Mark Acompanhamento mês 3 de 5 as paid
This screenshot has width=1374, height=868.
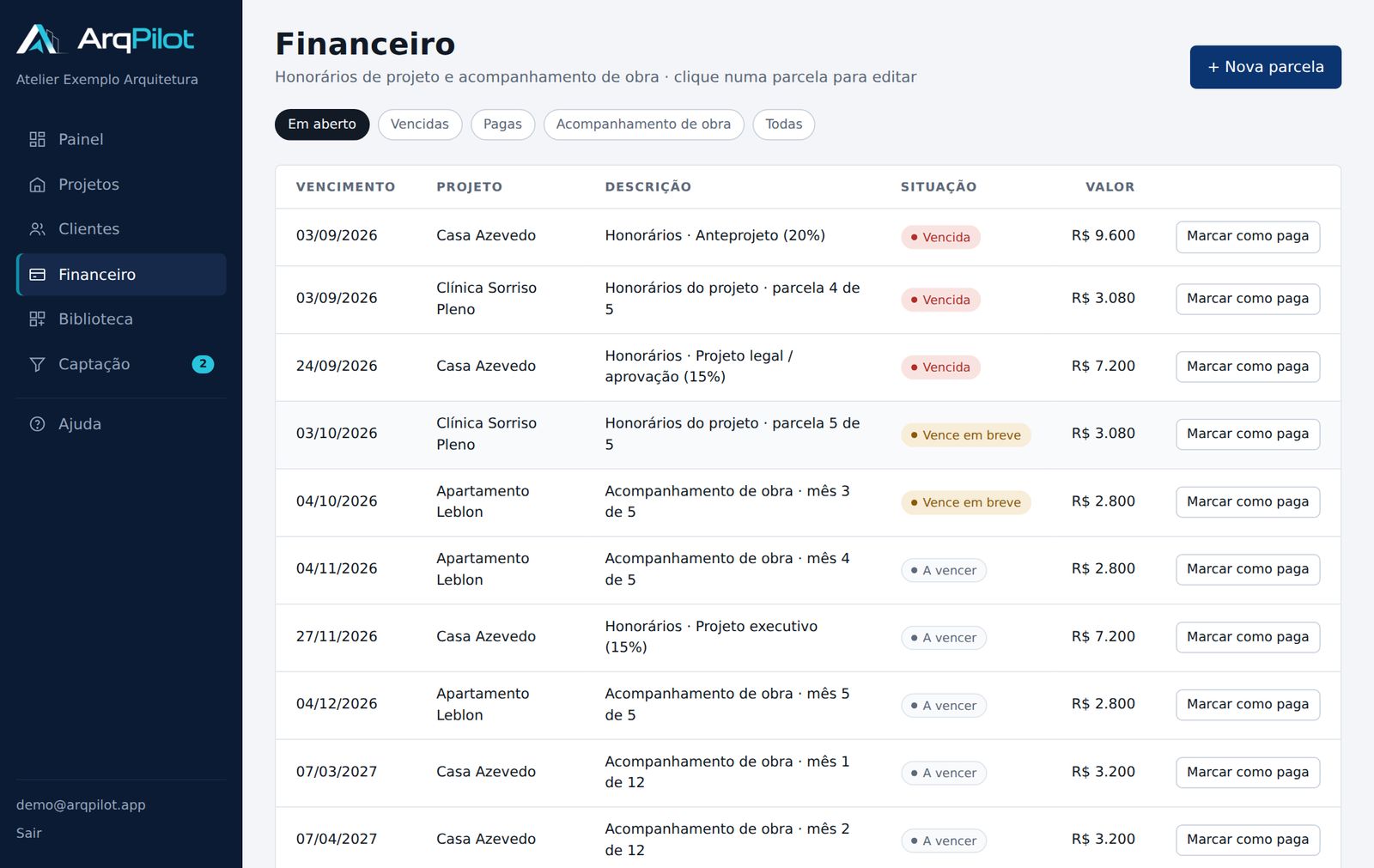coord(1248,502)
